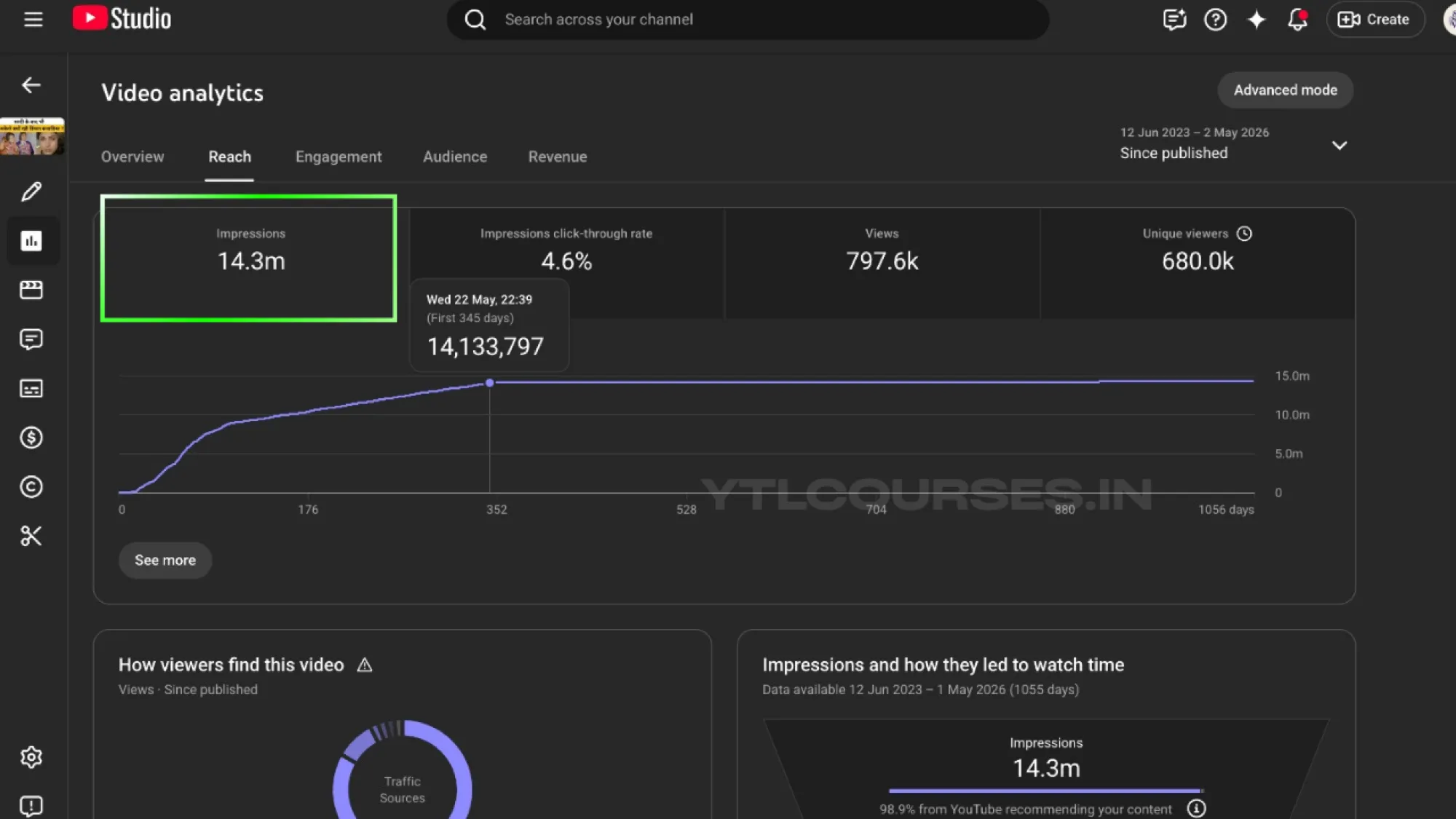This screenshot has width=1456, height=819.
Task: Switch to the Revenue tab
Action: point(558,157)
